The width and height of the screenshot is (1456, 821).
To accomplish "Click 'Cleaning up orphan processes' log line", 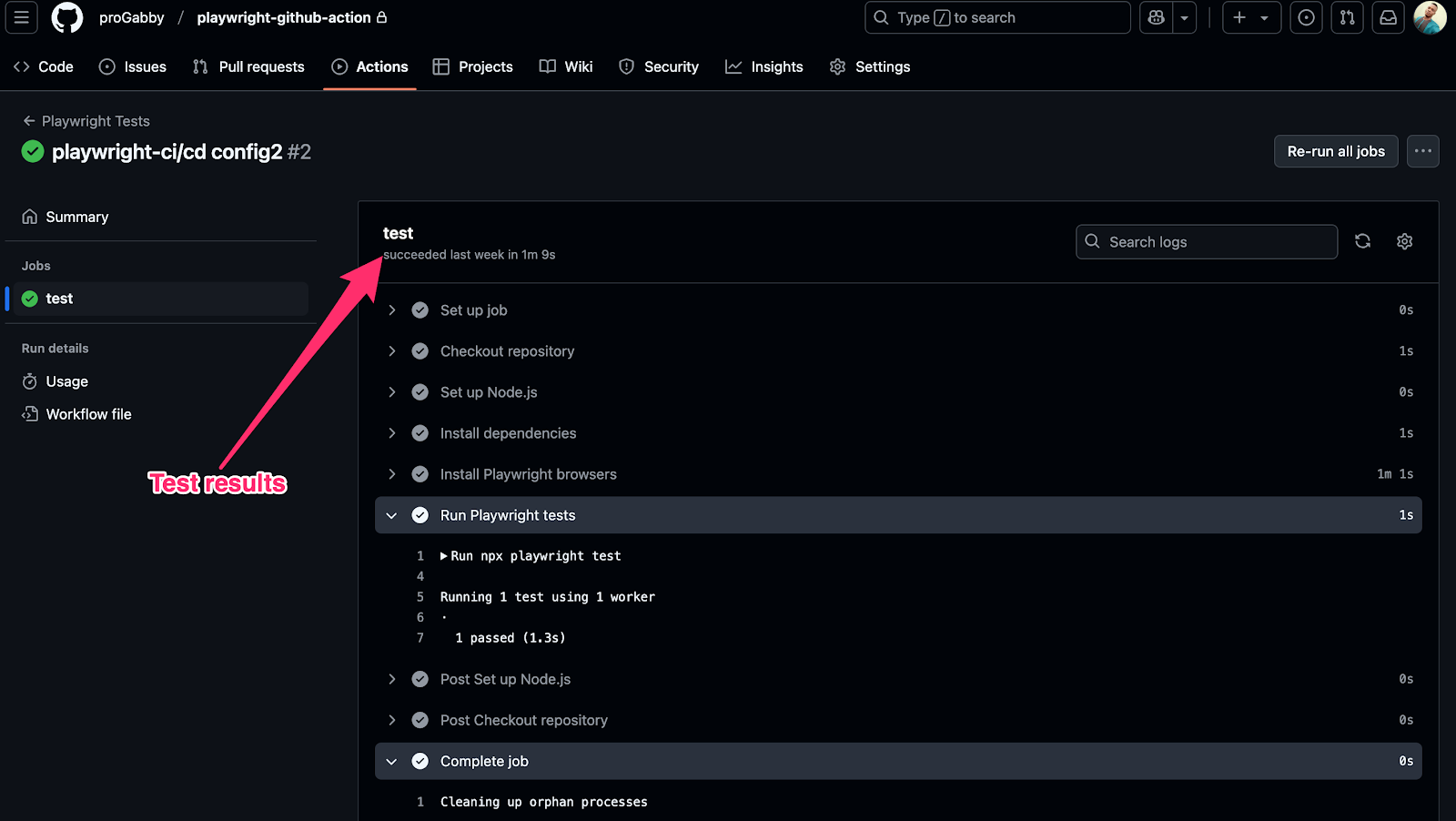I will [544, 802].
